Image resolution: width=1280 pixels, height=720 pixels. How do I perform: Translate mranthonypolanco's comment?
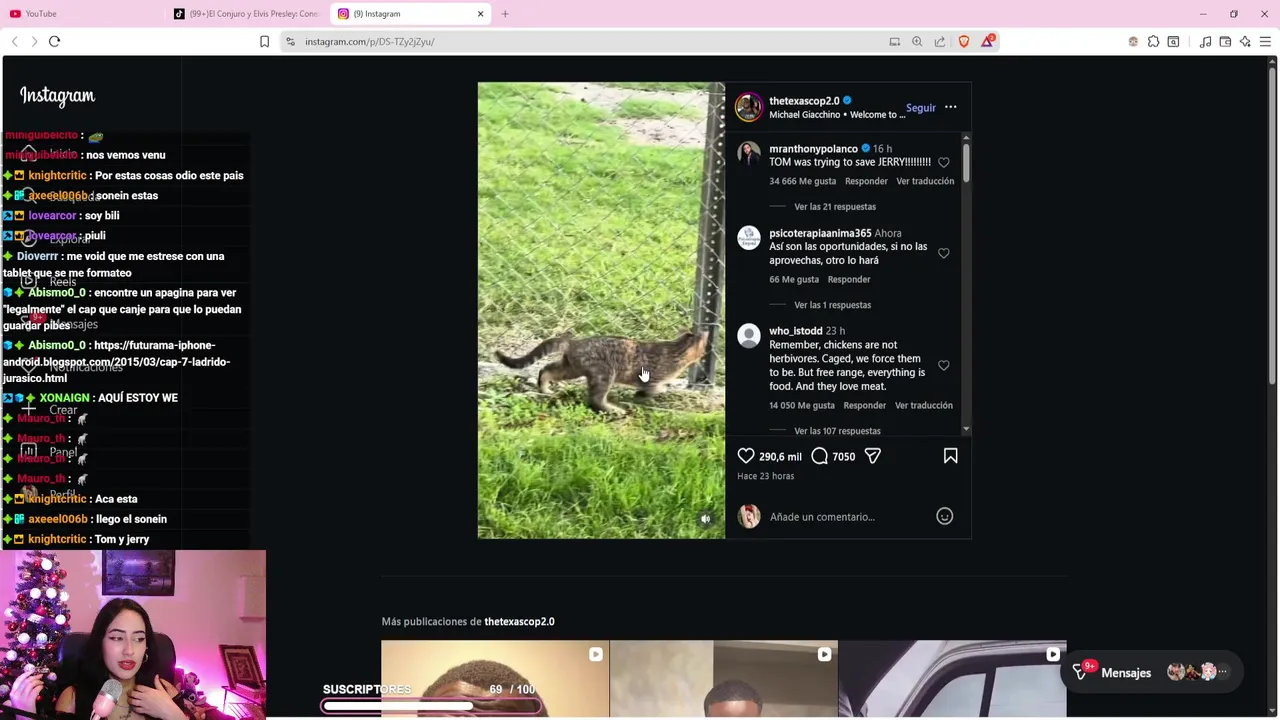coord(925,181)
